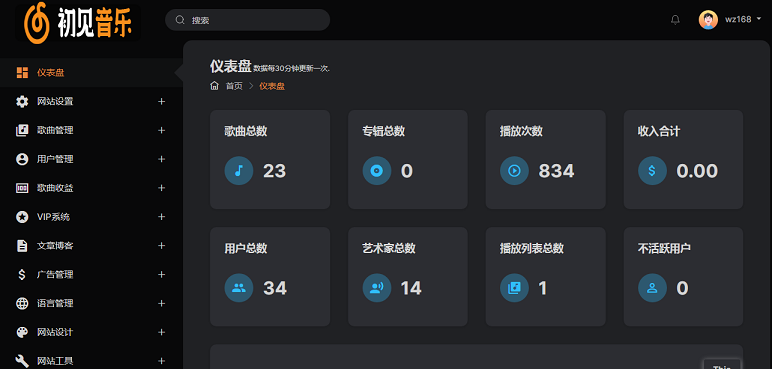This screenshot has height=369, width=772.
Task: Click the 歌曲管理 music library icon
Action: coord(22,131)
